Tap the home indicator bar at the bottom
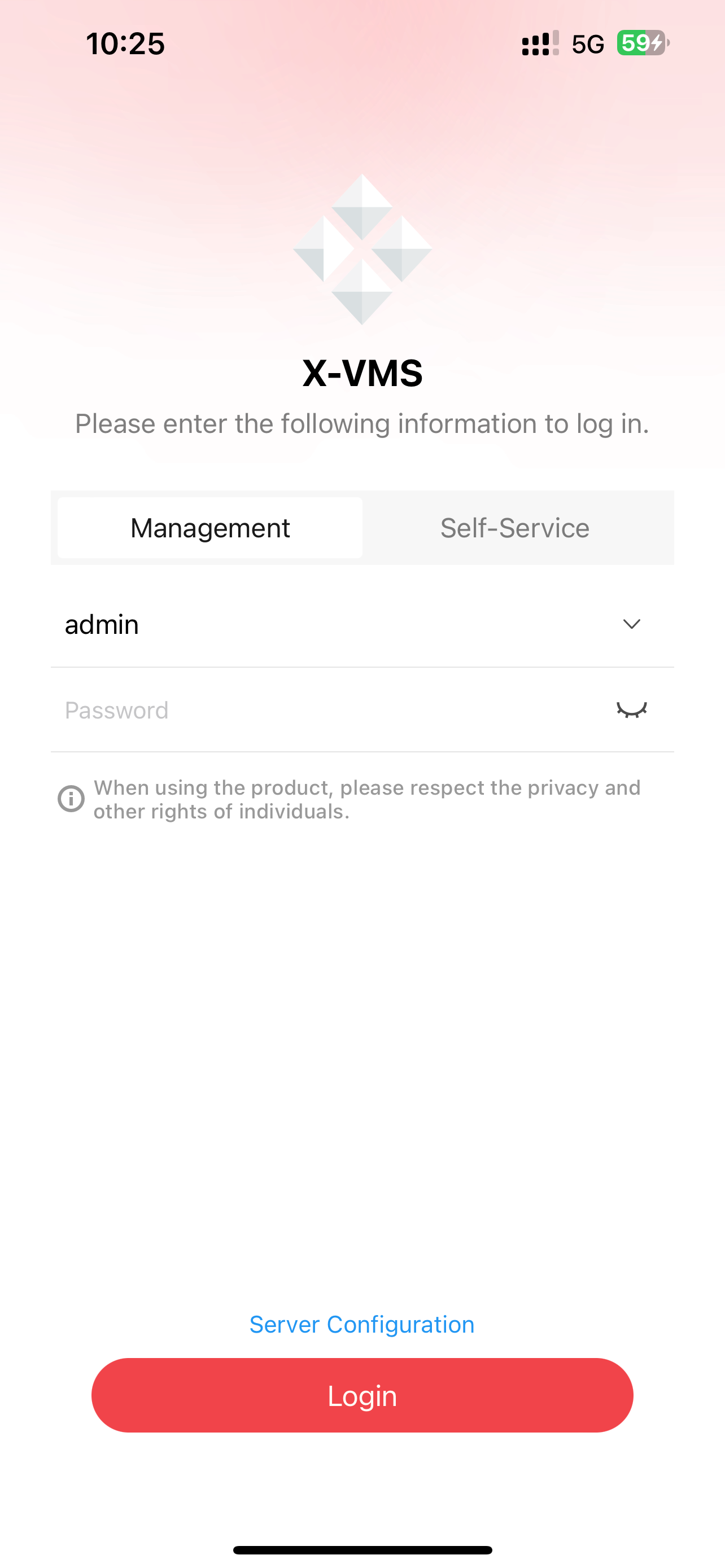The image size is (725, 1568). point(362,1550)
